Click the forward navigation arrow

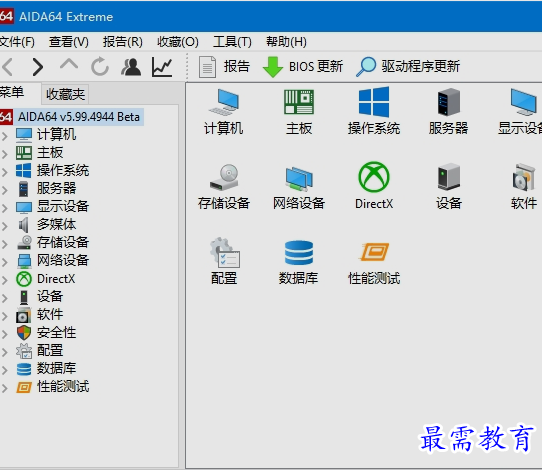(x=37, y=67)
